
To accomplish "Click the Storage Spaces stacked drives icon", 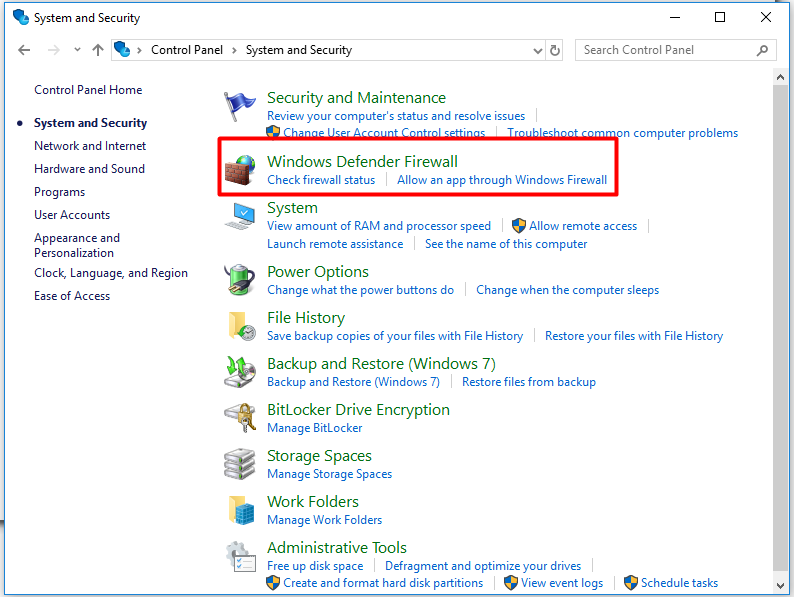I will coord(240,463).
